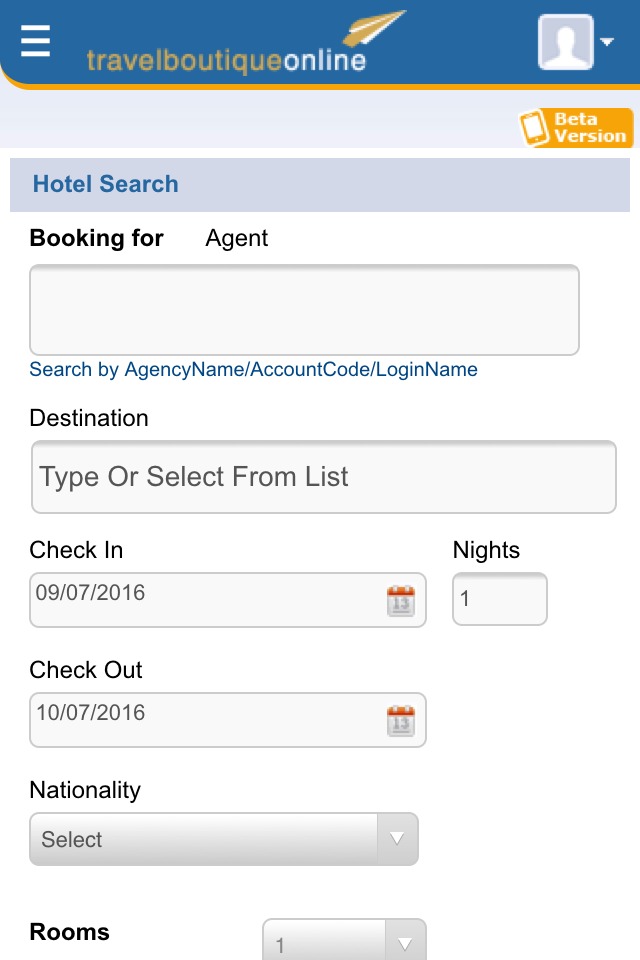The width and height of the screenshot is (640, 960).
Task: Open the Check Out calendar icon
Action: pyautogui.click(x=401, y=721)
